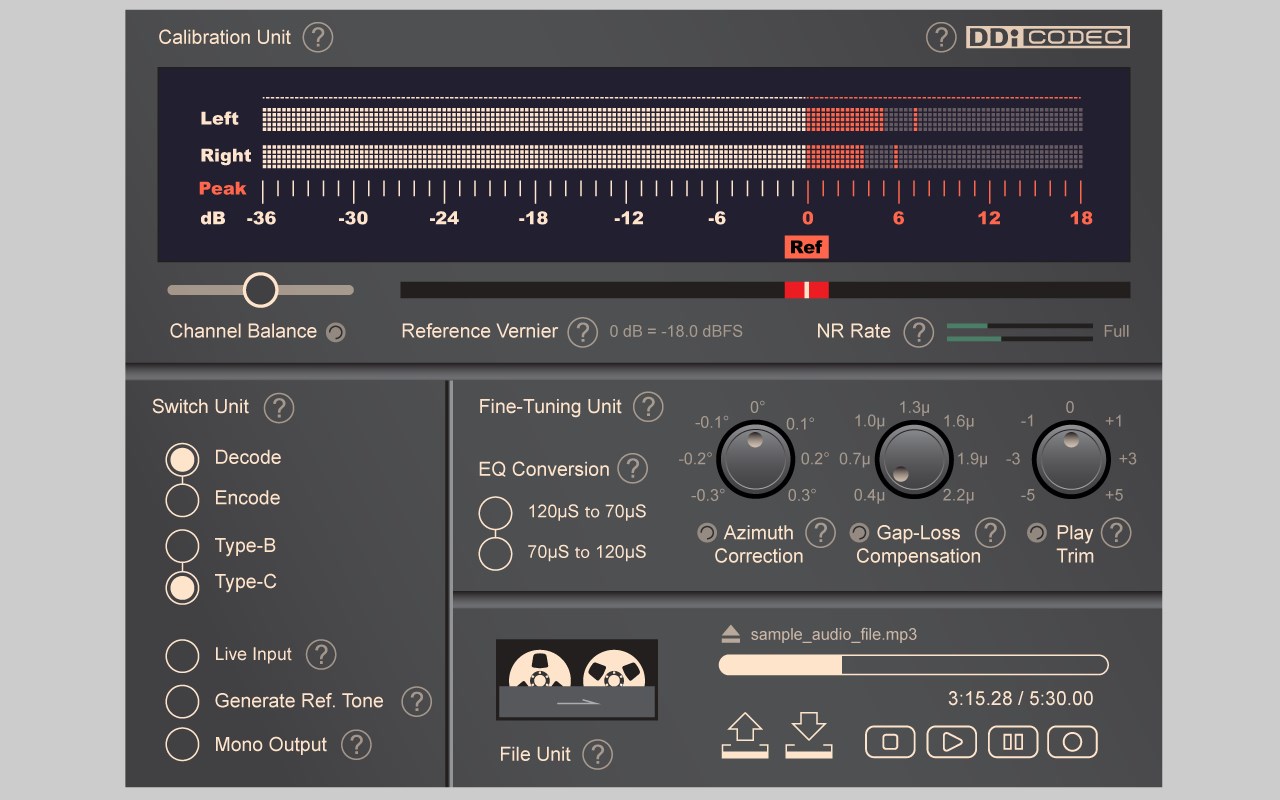This screenshot has height=800, width=1280.
Task: Click the Left channel meter bar
Action: [672, 119]
